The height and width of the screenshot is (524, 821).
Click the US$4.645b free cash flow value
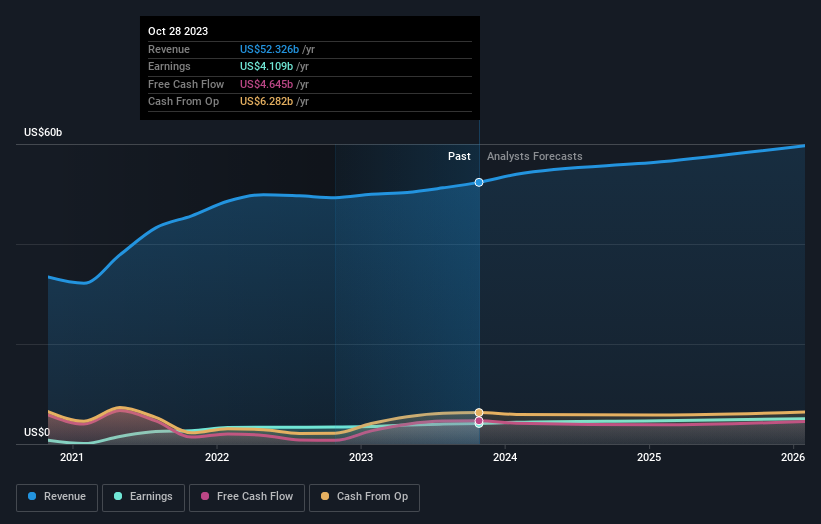267,84
